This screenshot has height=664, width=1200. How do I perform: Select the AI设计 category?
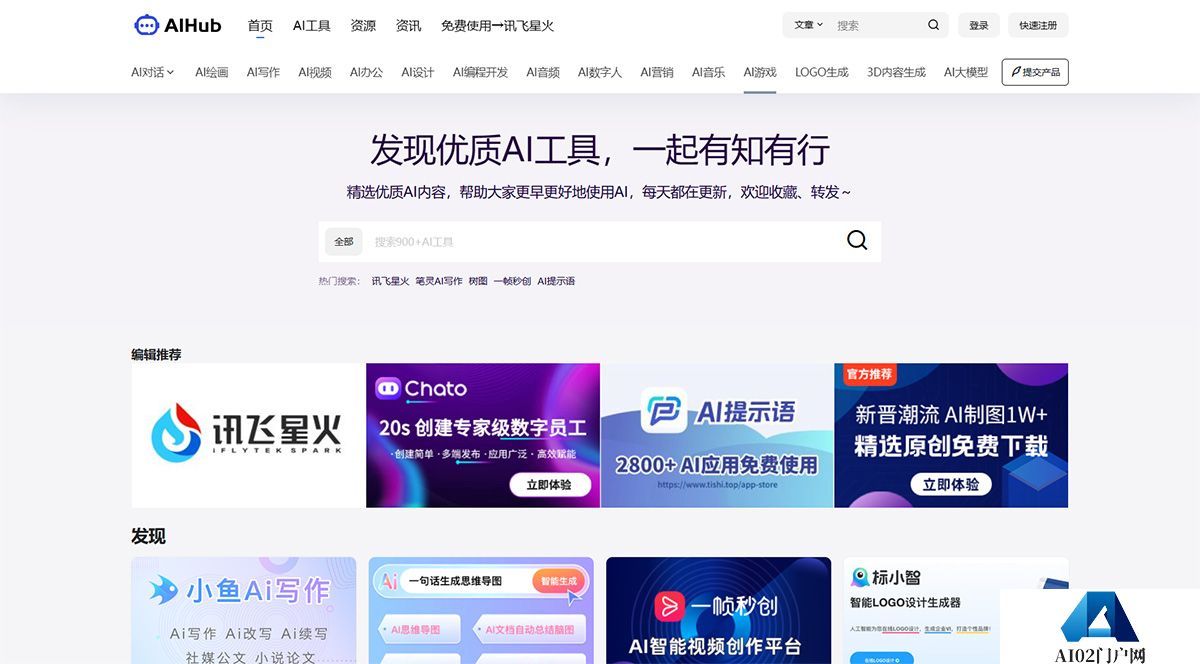[418, 72]
